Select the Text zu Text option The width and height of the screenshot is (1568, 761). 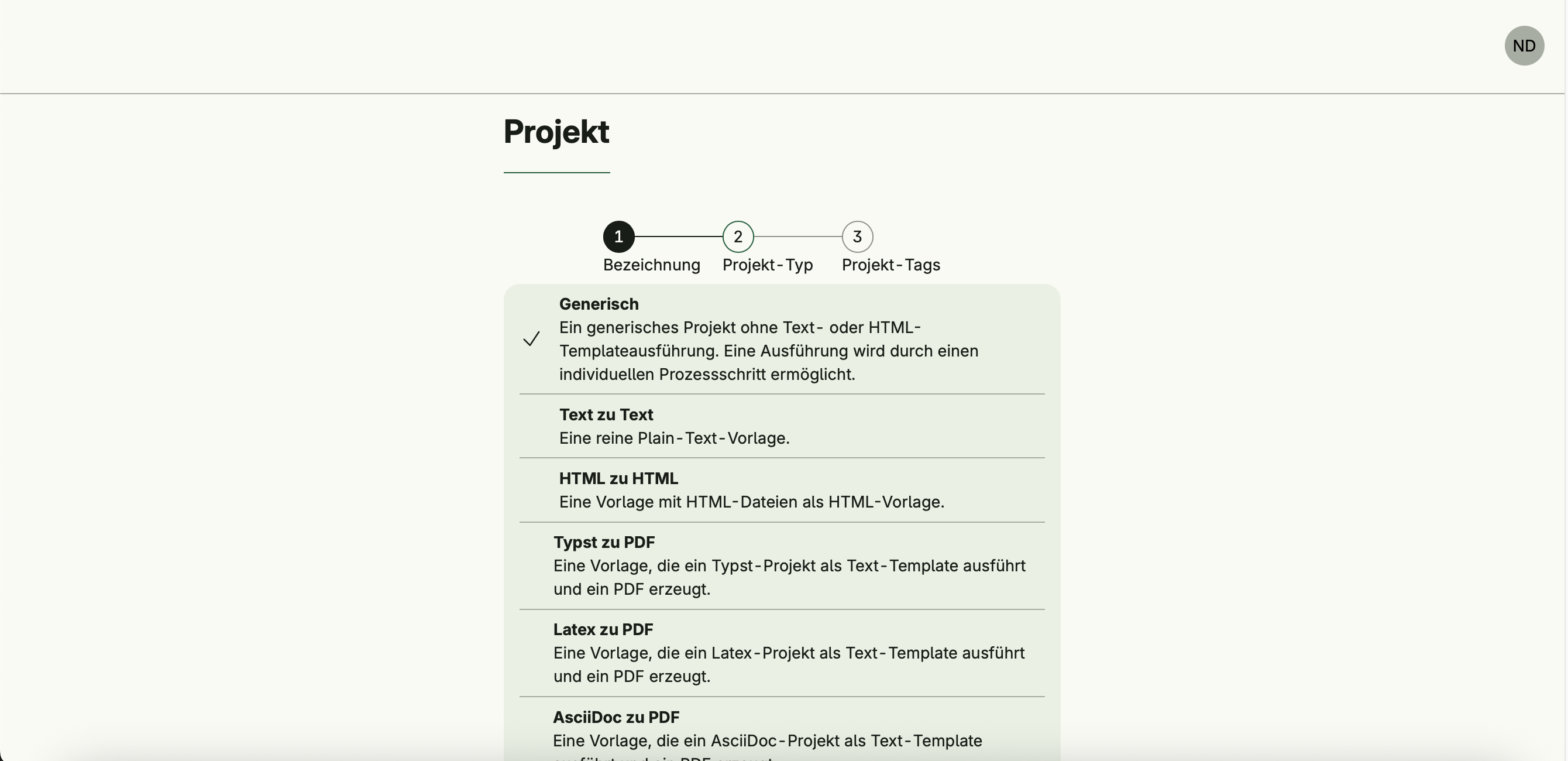tap(606, 414)
